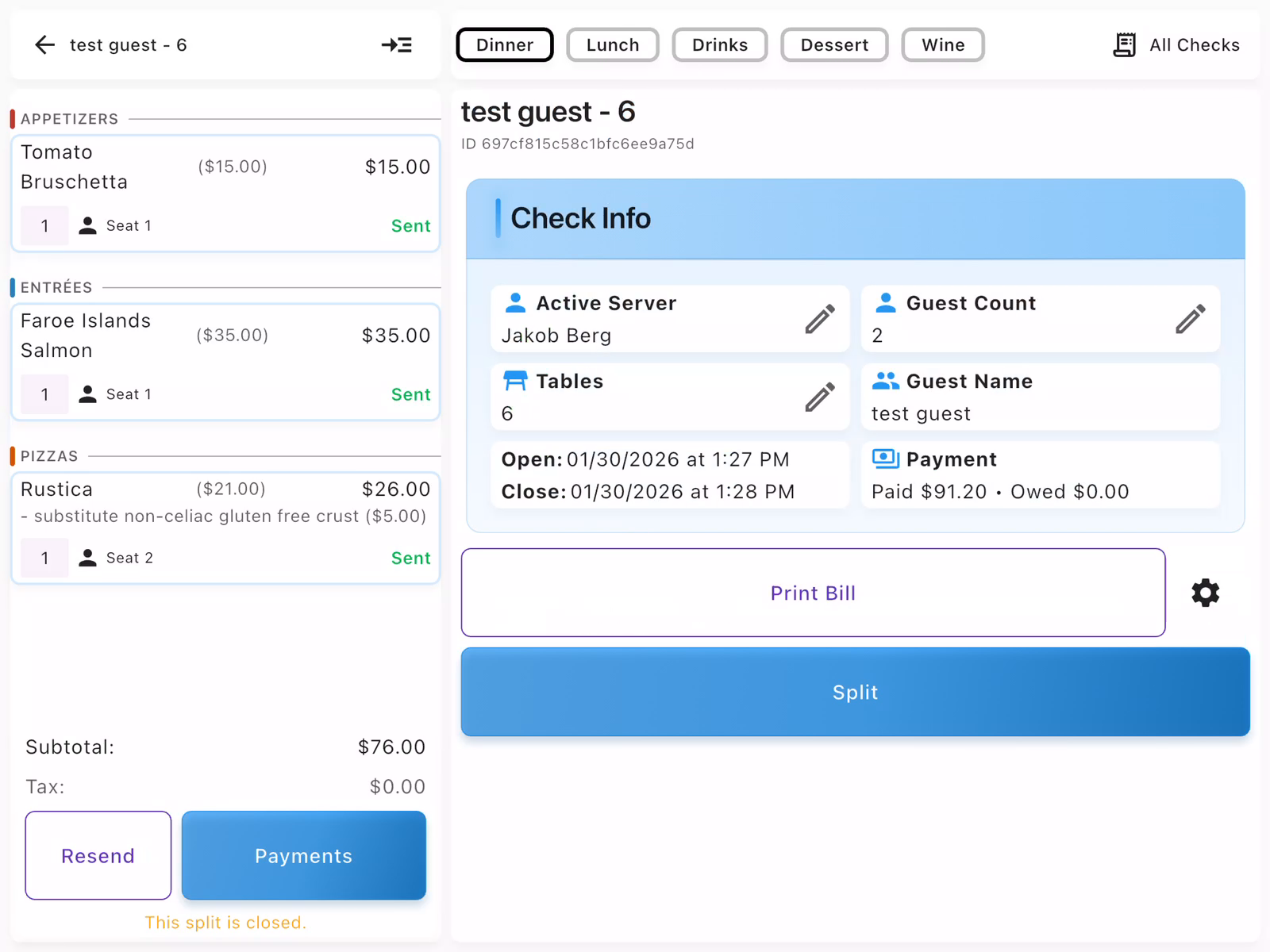The height and width of the screenshot is (952, 1270).
Task: Open print settings gear icon
Action: click(x=1205, y=593)
